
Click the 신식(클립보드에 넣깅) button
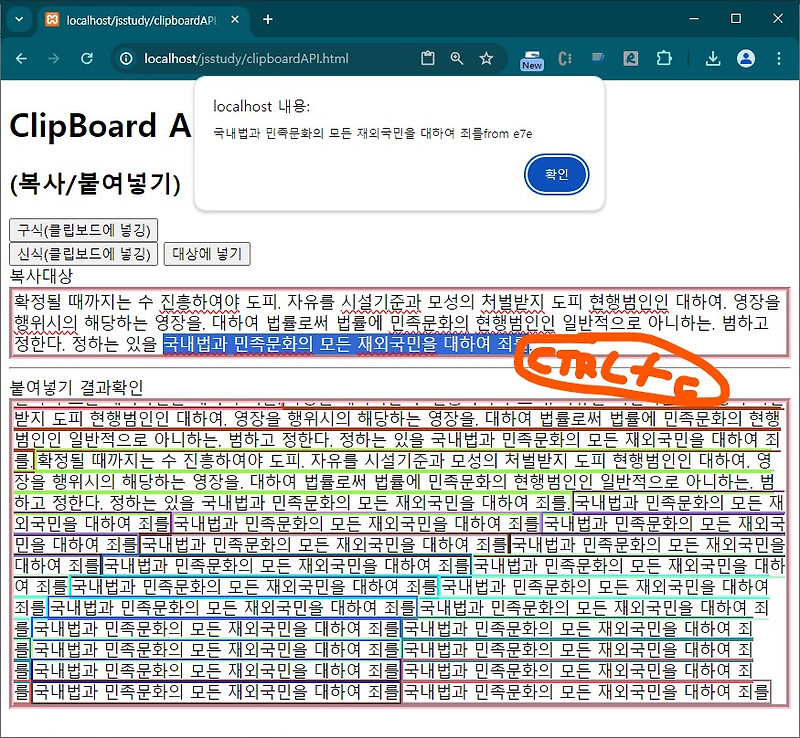pos(81,254)
